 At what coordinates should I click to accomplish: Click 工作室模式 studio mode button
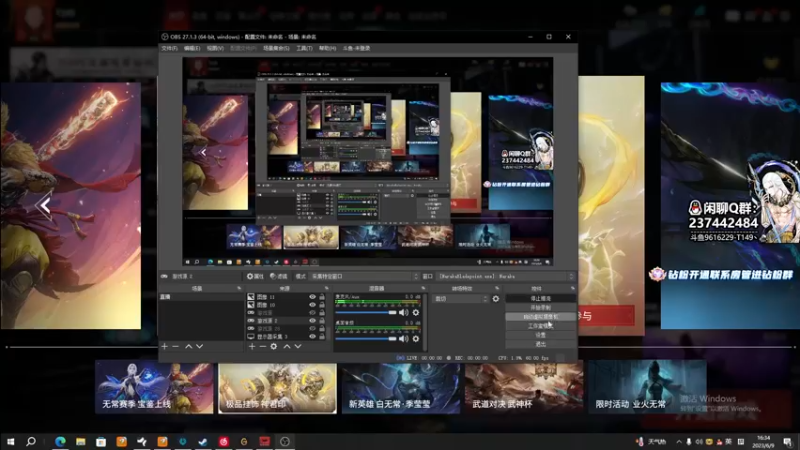point(540,326)
